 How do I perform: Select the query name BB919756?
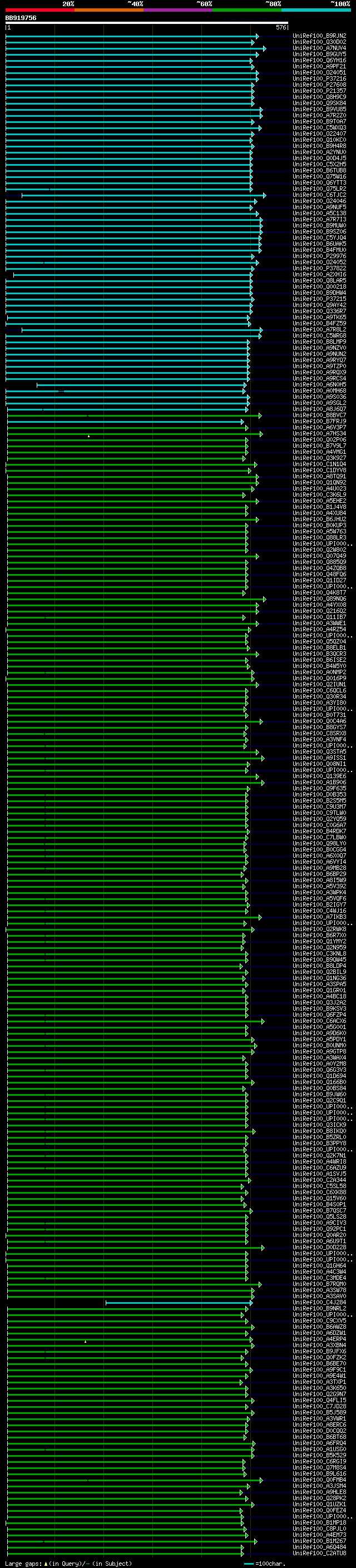coord(21,18)
